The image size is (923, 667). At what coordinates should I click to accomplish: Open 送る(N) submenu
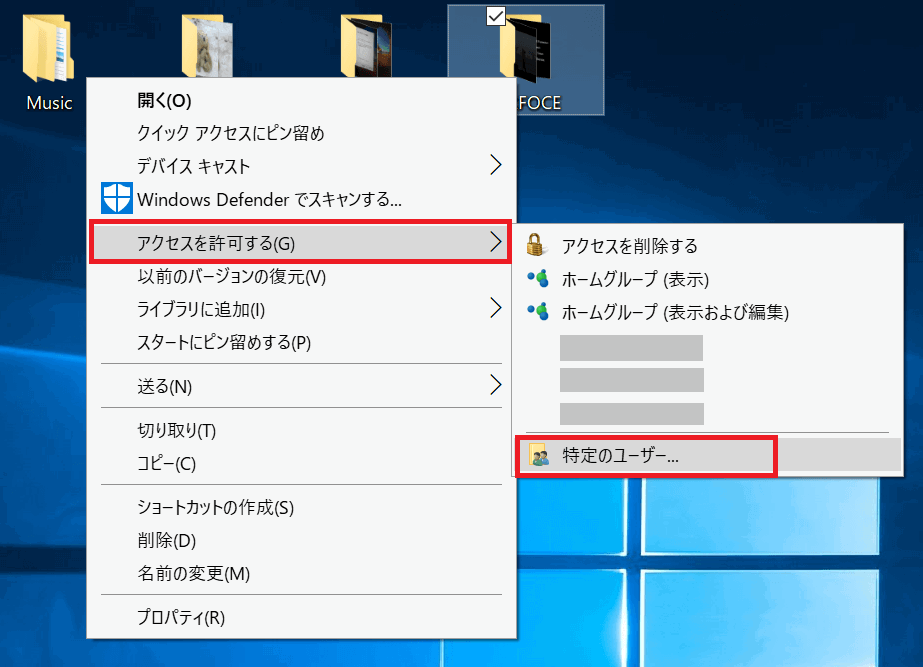(x=301, y=386)
